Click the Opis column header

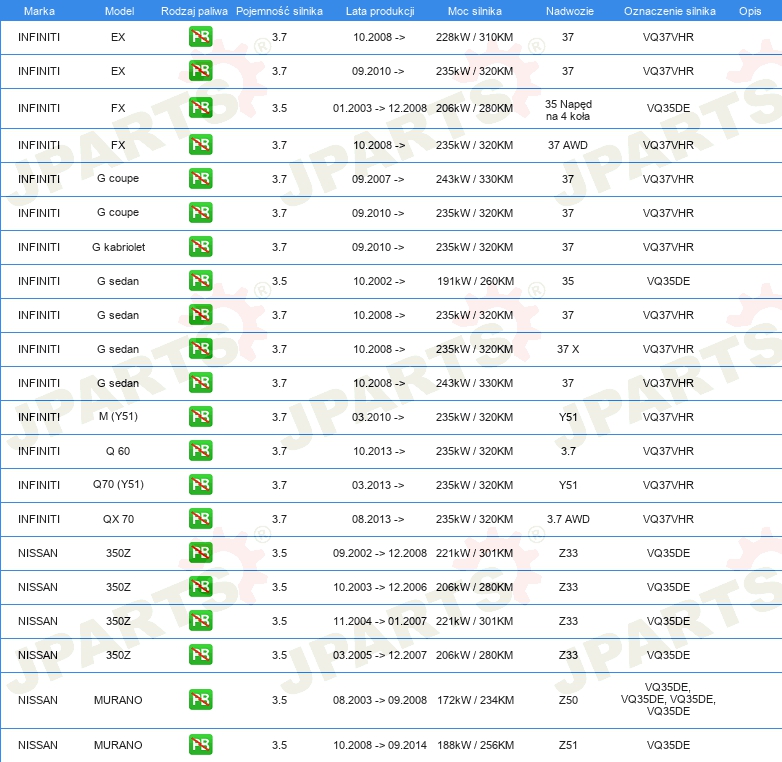(x=750, y=11)
